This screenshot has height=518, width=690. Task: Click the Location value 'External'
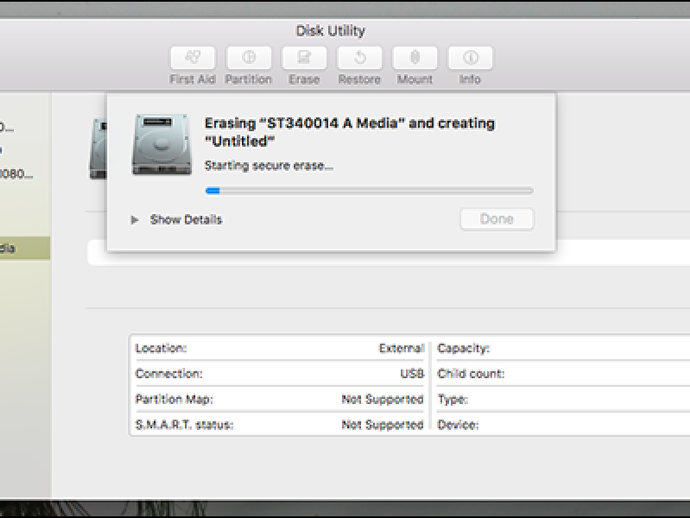click(401, 348)
